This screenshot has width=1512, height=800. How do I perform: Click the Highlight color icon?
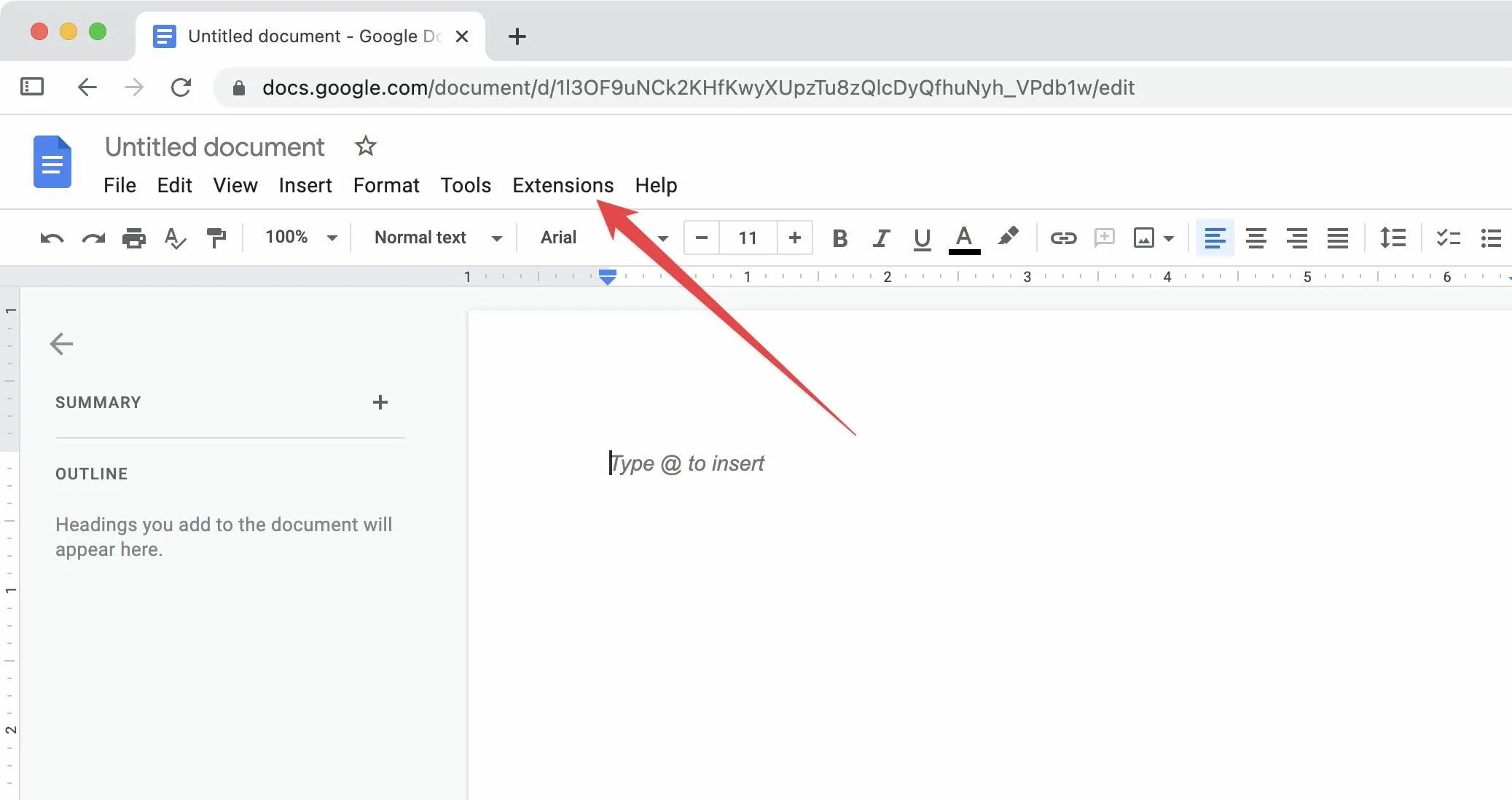[x=1007, y=237]
